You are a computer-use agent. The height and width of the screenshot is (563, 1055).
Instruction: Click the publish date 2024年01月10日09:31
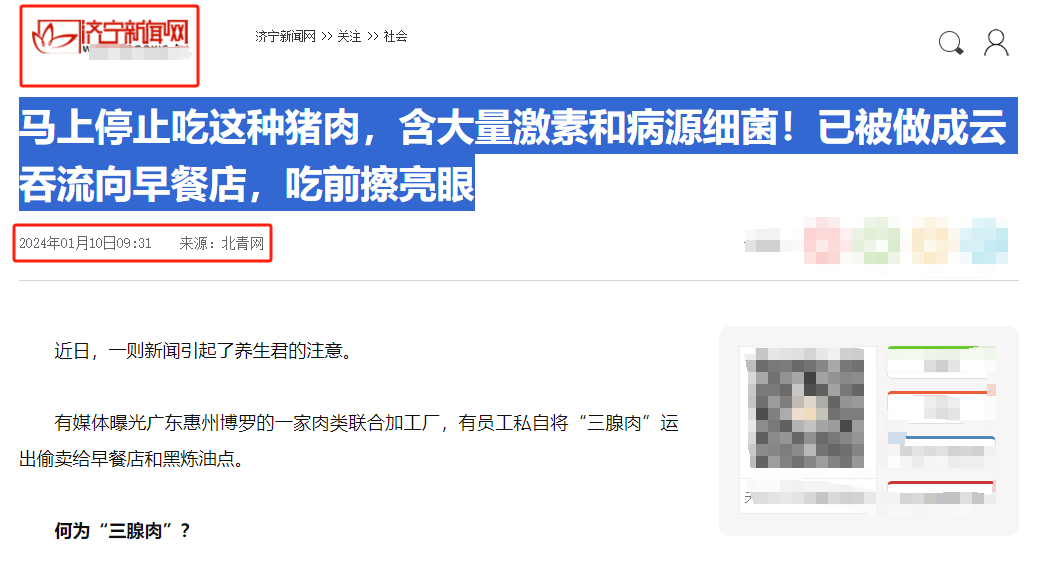[85, 243]
